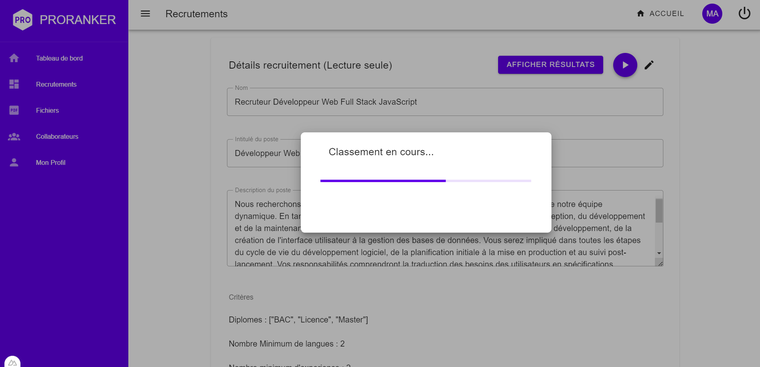Follow the ACCUEIL link
This screenshot has width=760, height=367.
coord(666,14)
